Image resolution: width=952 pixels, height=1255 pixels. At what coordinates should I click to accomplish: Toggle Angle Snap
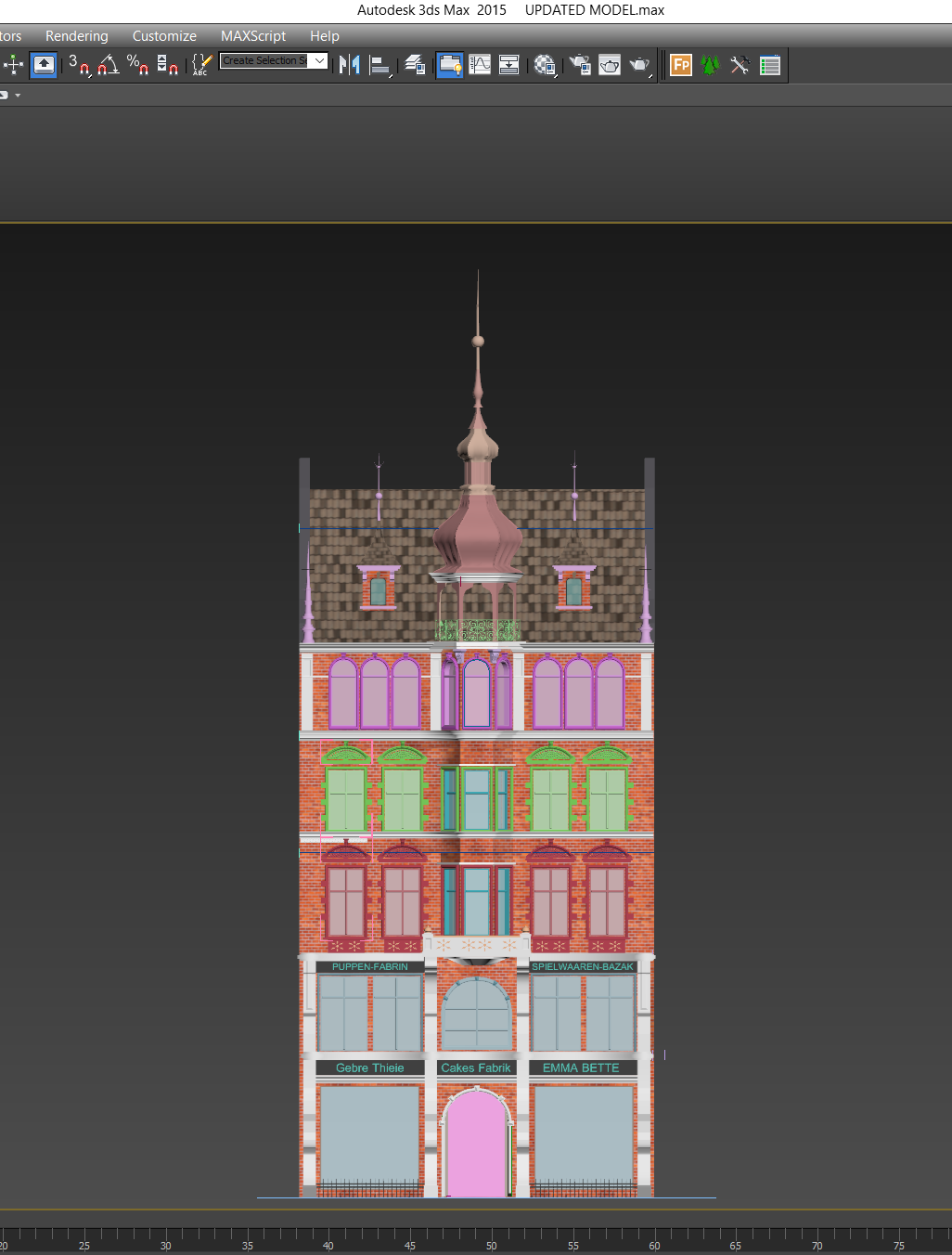coord(109,65)
